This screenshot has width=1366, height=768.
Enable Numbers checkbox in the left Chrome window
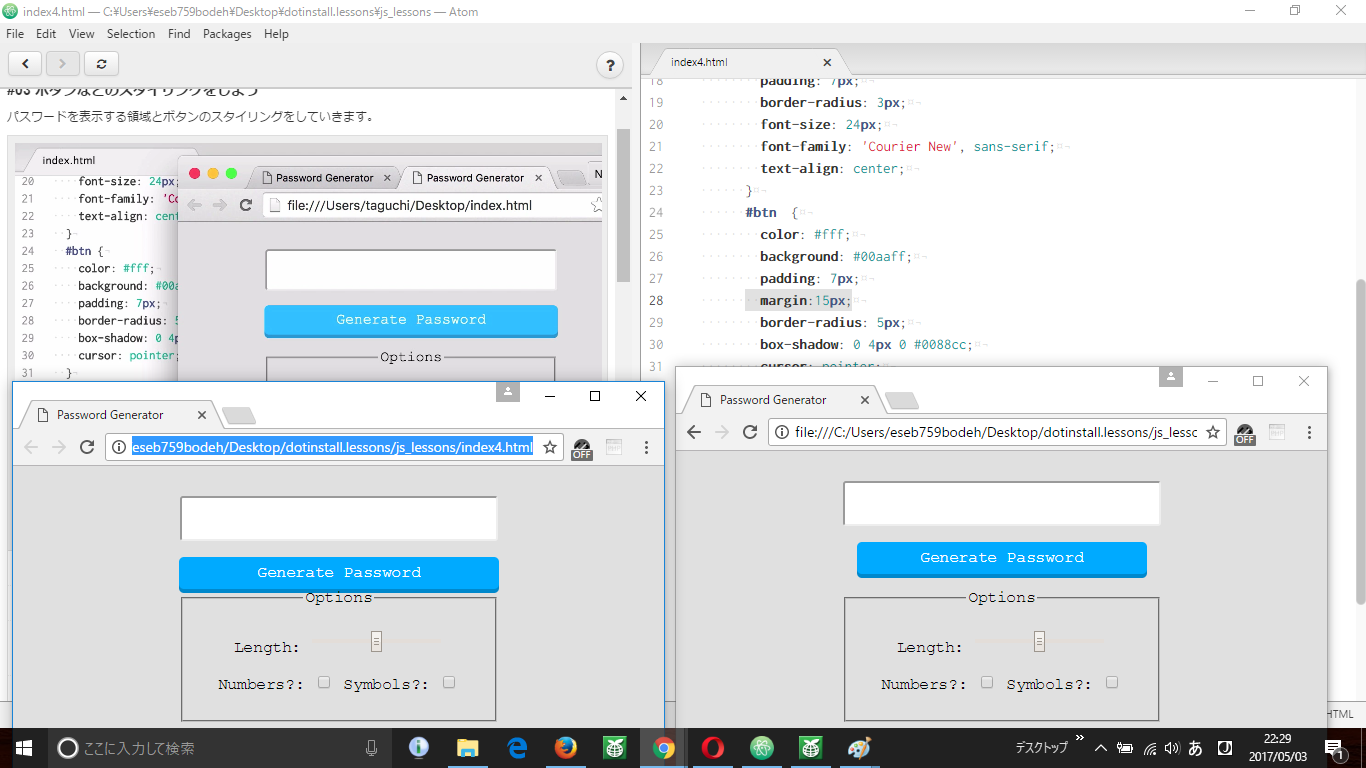324,682
